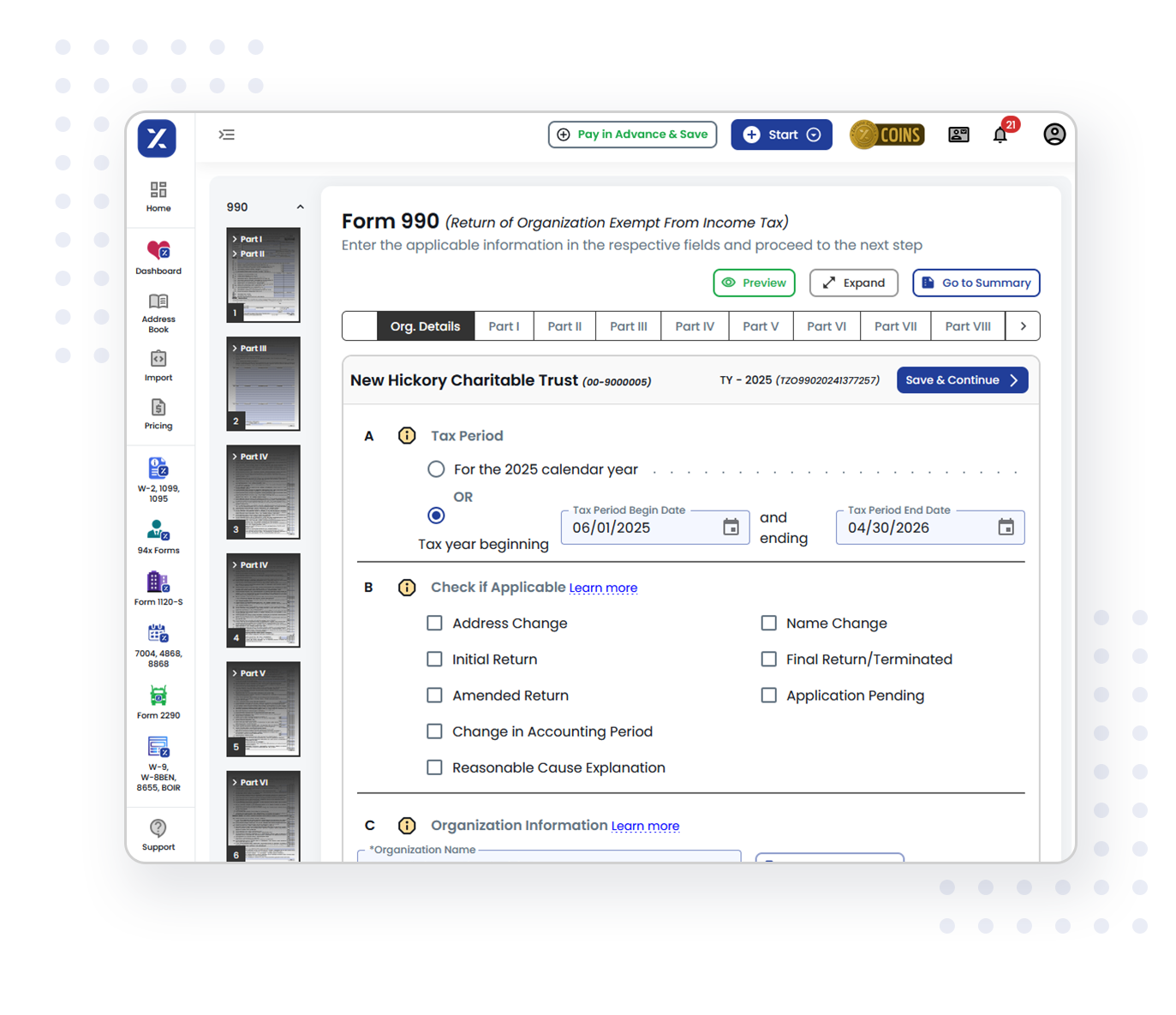The height and width of the screenshot is (1015, 1176).
Task: Check the Address Change checkbox
Action: [434, 623]
